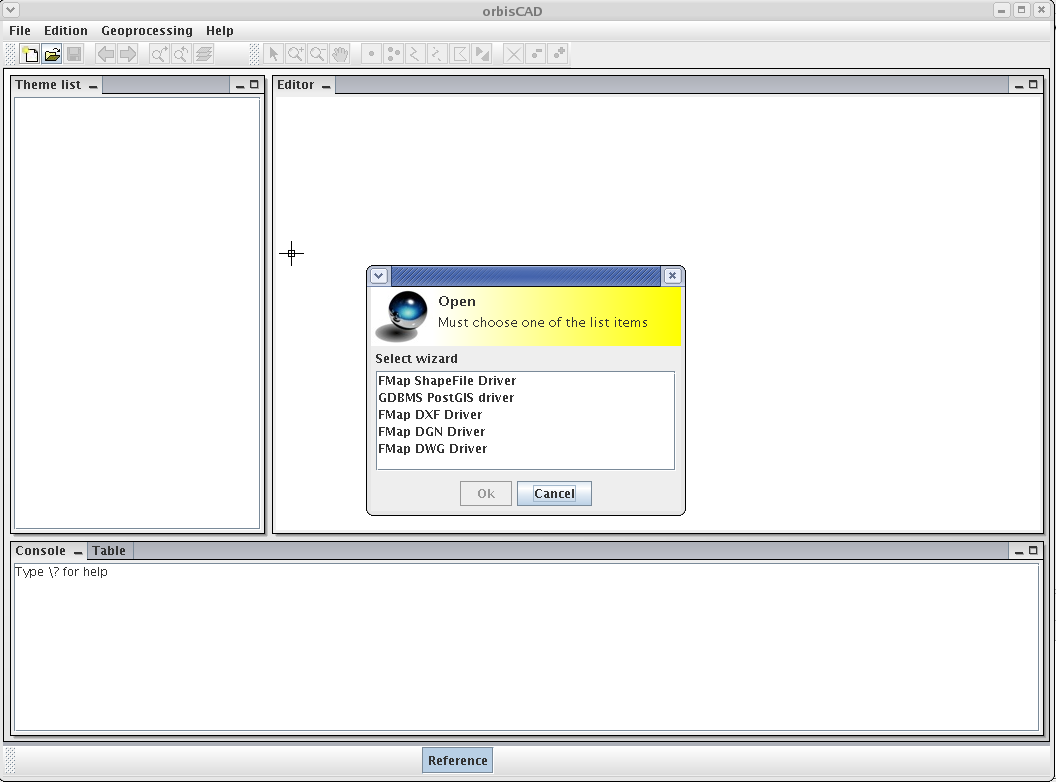Viewport: 1056px width, 782px height.
Task: Open the orbisCAD title bar menu arrow
Action: coord(11,10)
